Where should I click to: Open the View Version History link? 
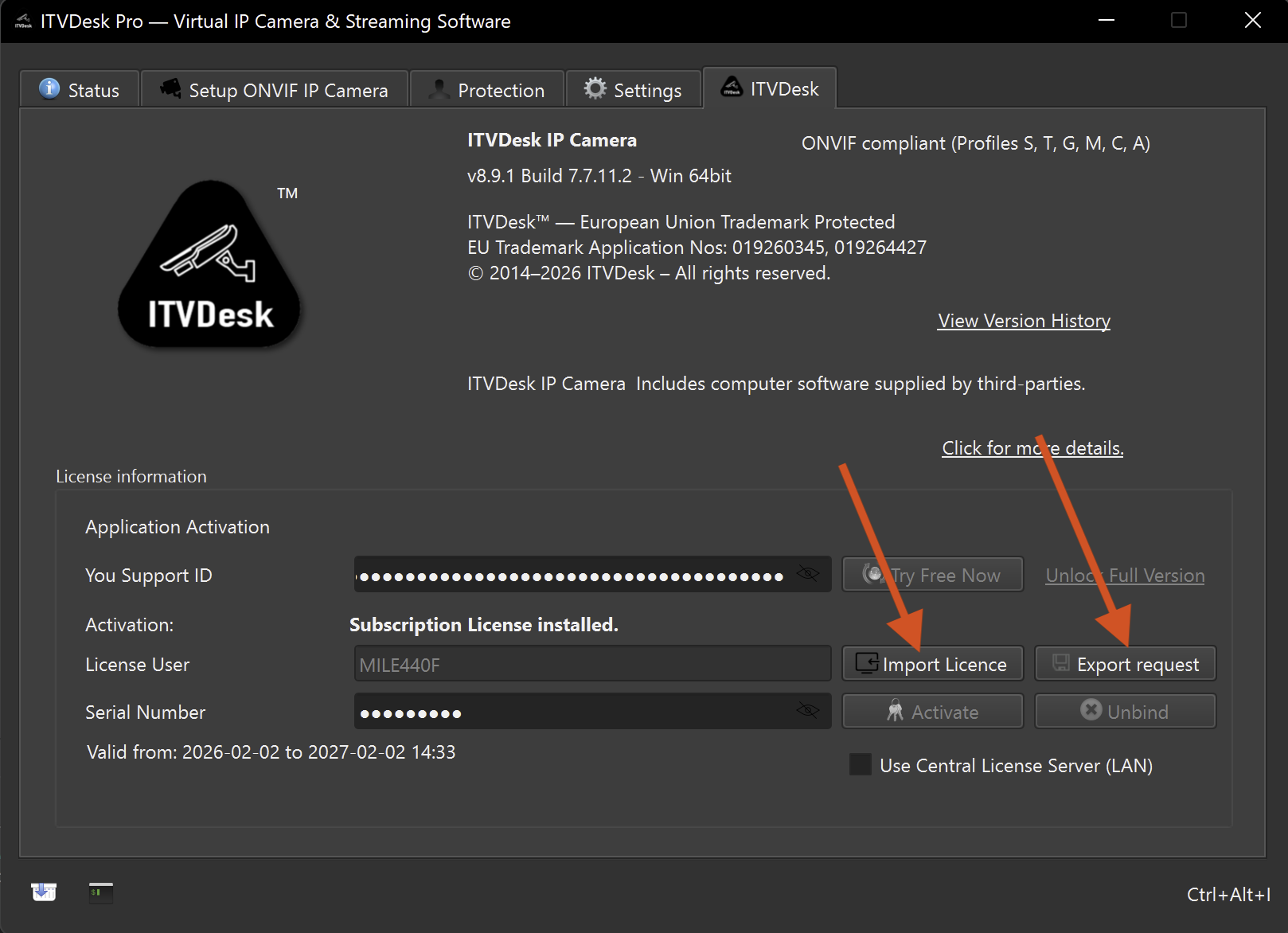click(x=1024, y=321)
